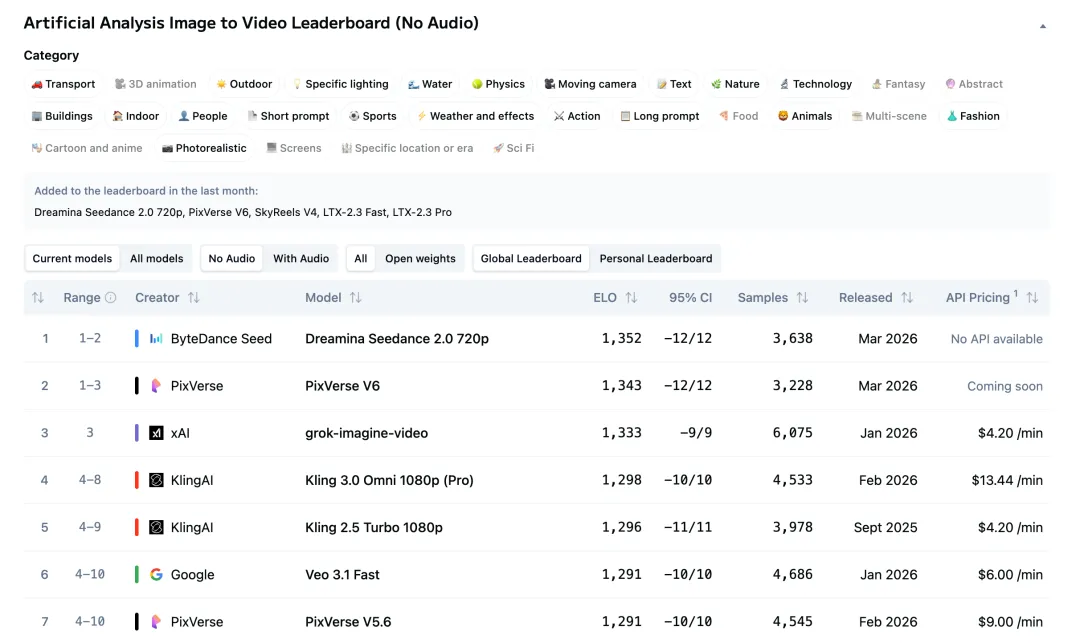Click the blue color bar beside ByteDance Seed
This screenshot has width=1080, height=643.
(x=136, y=339)
